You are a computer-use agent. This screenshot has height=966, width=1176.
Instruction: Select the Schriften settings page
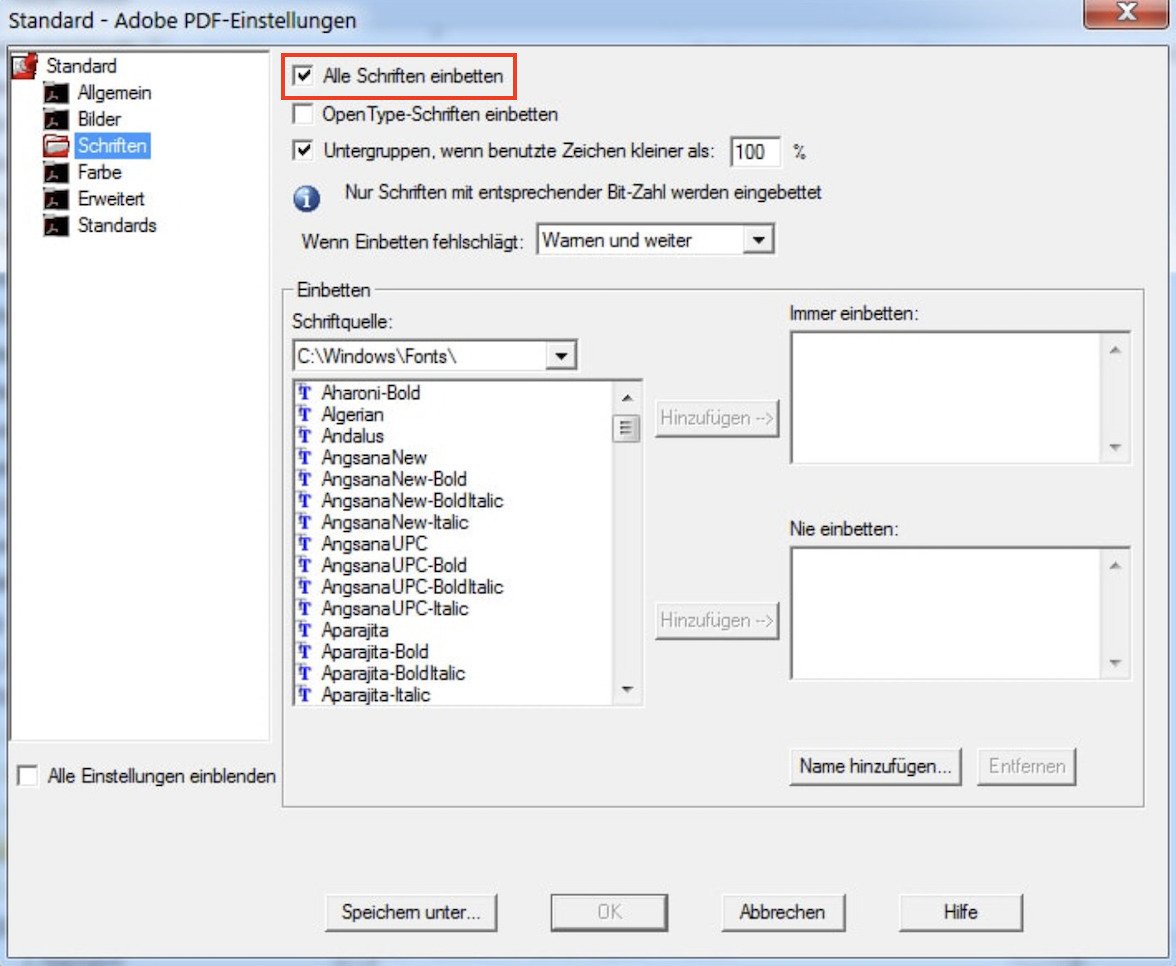pos(112,146)
